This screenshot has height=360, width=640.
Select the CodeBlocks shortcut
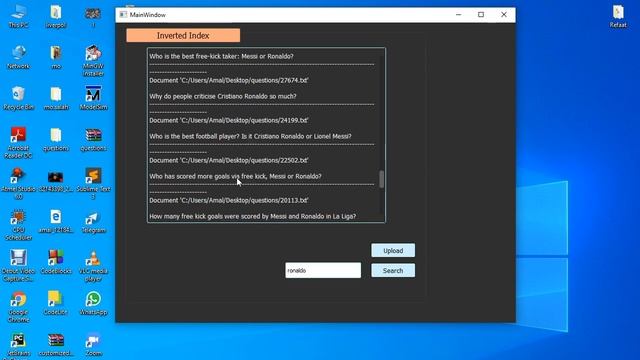click(x=56, y=263)
